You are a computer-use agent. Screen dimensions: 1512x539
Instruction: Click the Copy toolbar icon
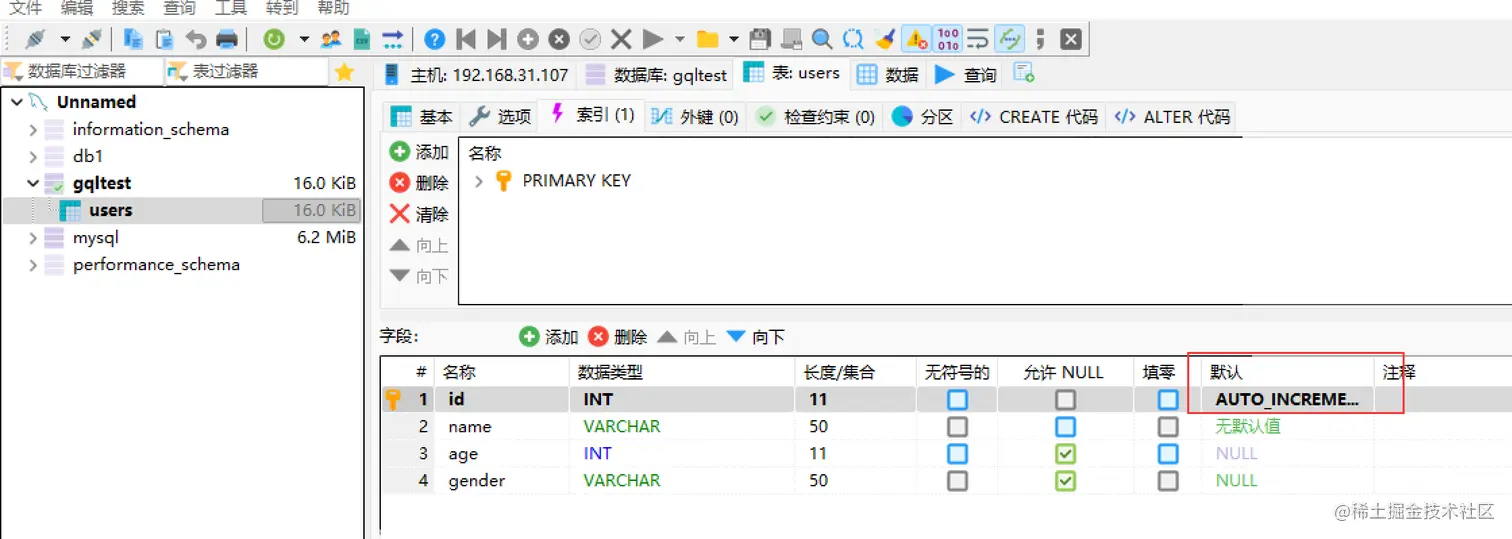pyautogui.click(x=133, y=39)
